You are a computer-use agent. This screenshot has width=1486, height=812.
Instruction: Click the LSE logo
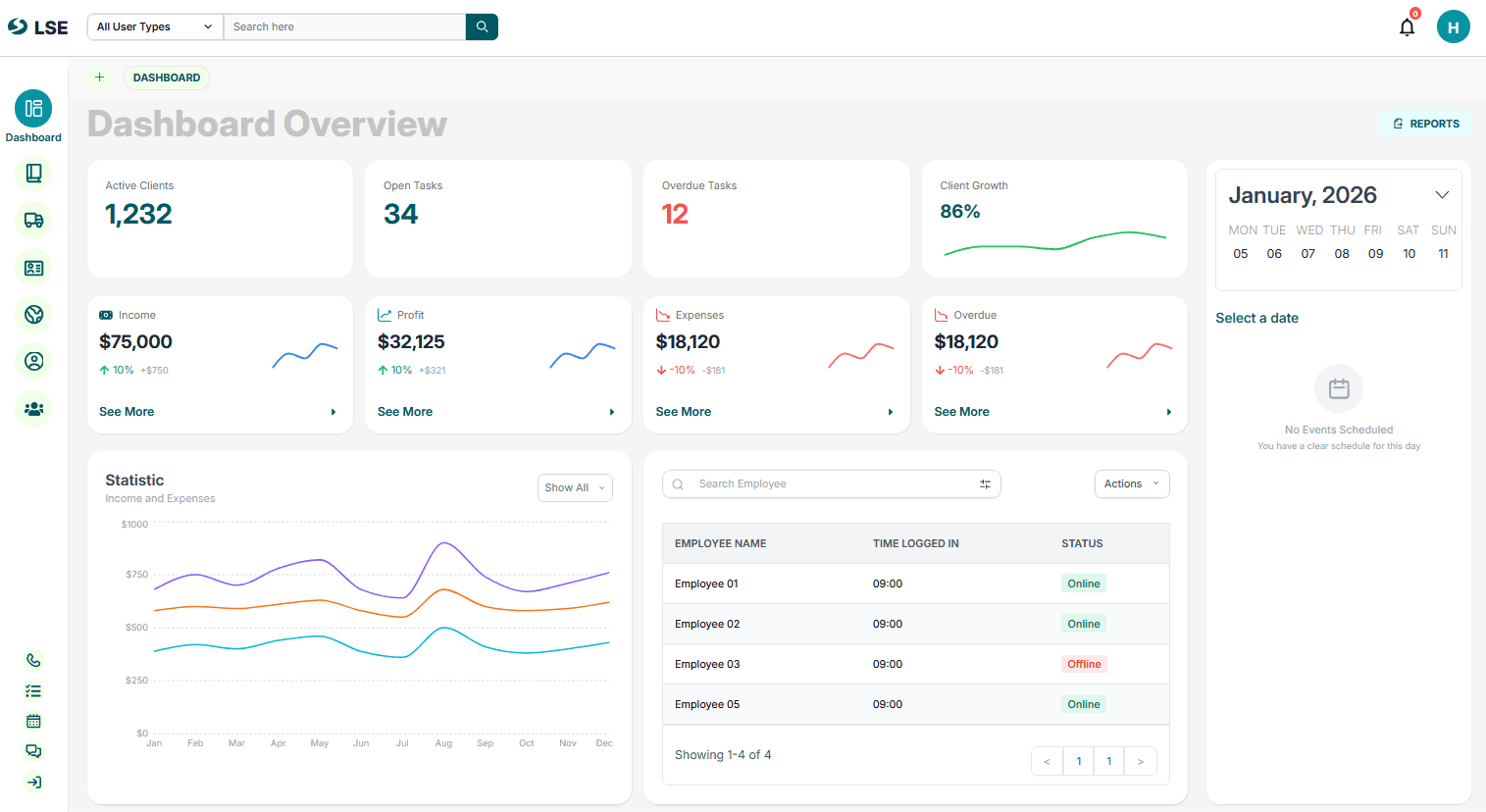point(38,26)
